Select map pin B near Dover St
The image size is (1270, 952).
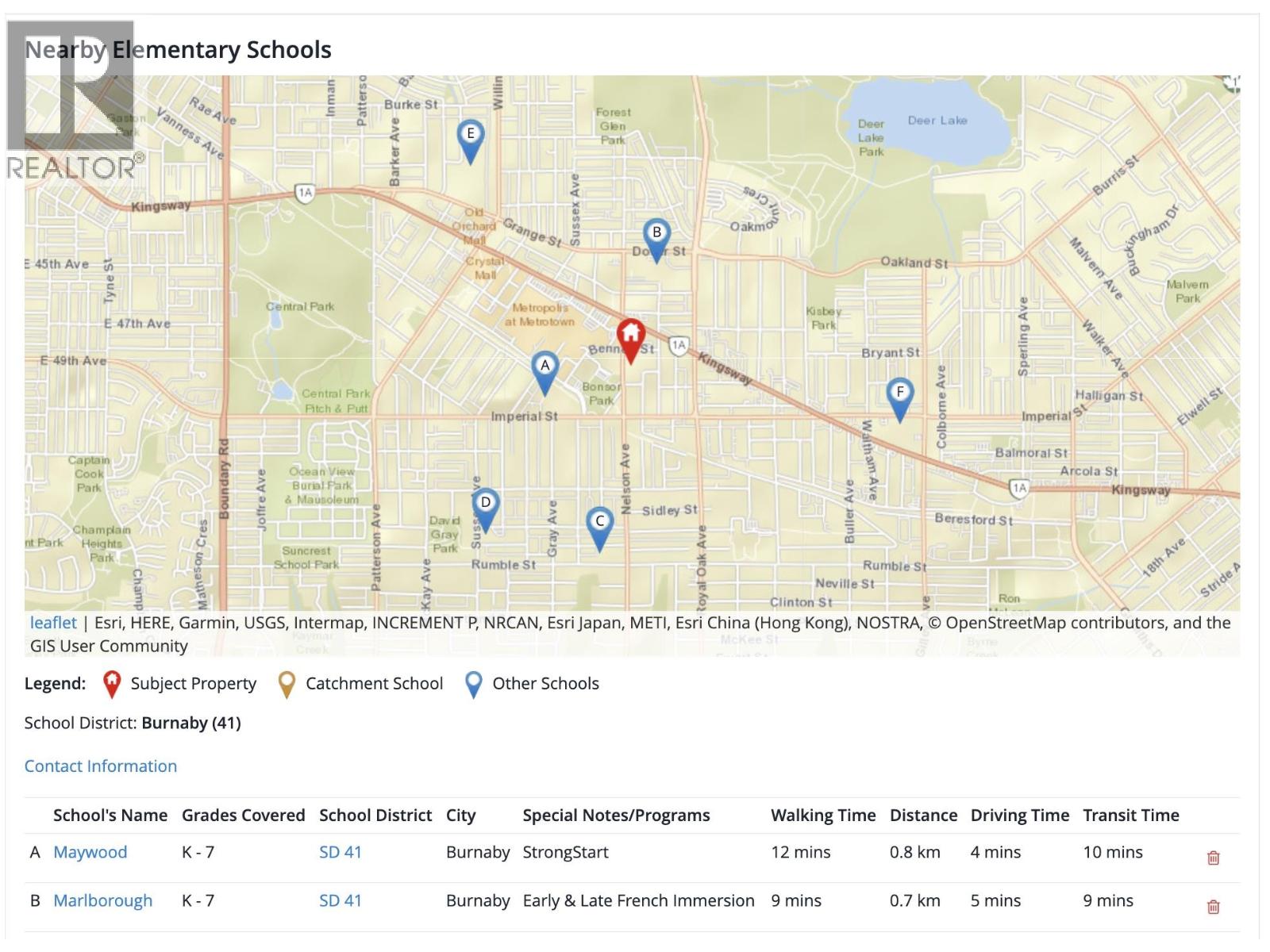pos(656,237)
